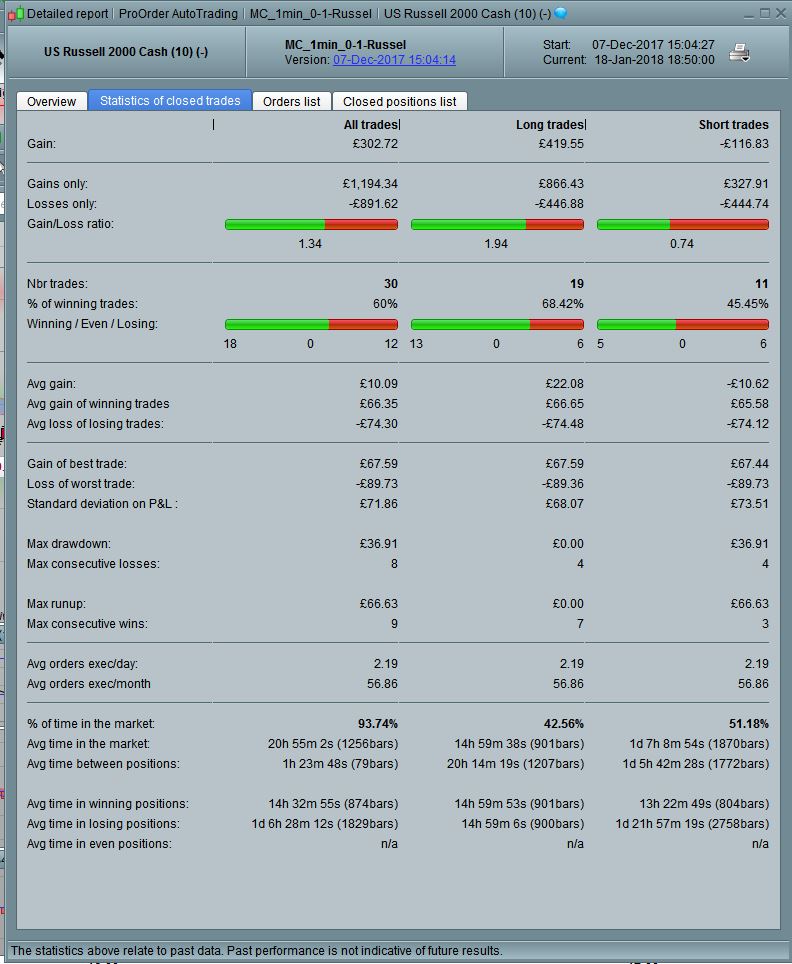Viewport: 792px width, 964px height.
Task: Click the 'Max runup:' label
Action: (56, 604)
